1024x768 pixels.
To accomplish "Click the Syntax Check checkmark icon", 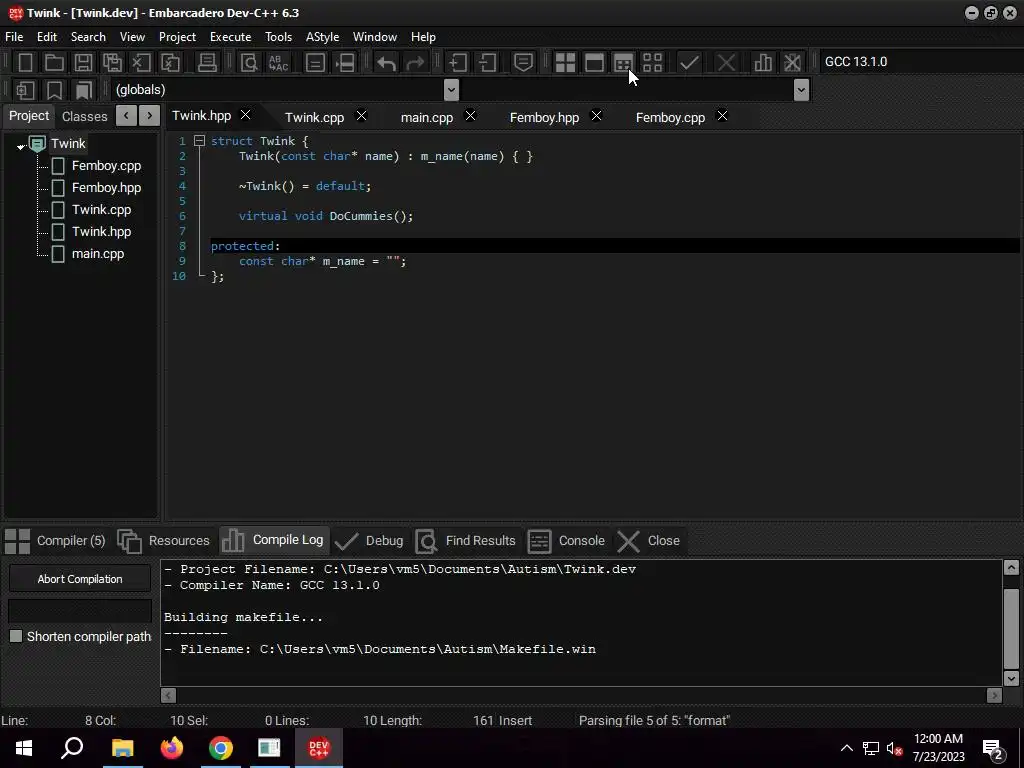I will [x=689, y=63].
